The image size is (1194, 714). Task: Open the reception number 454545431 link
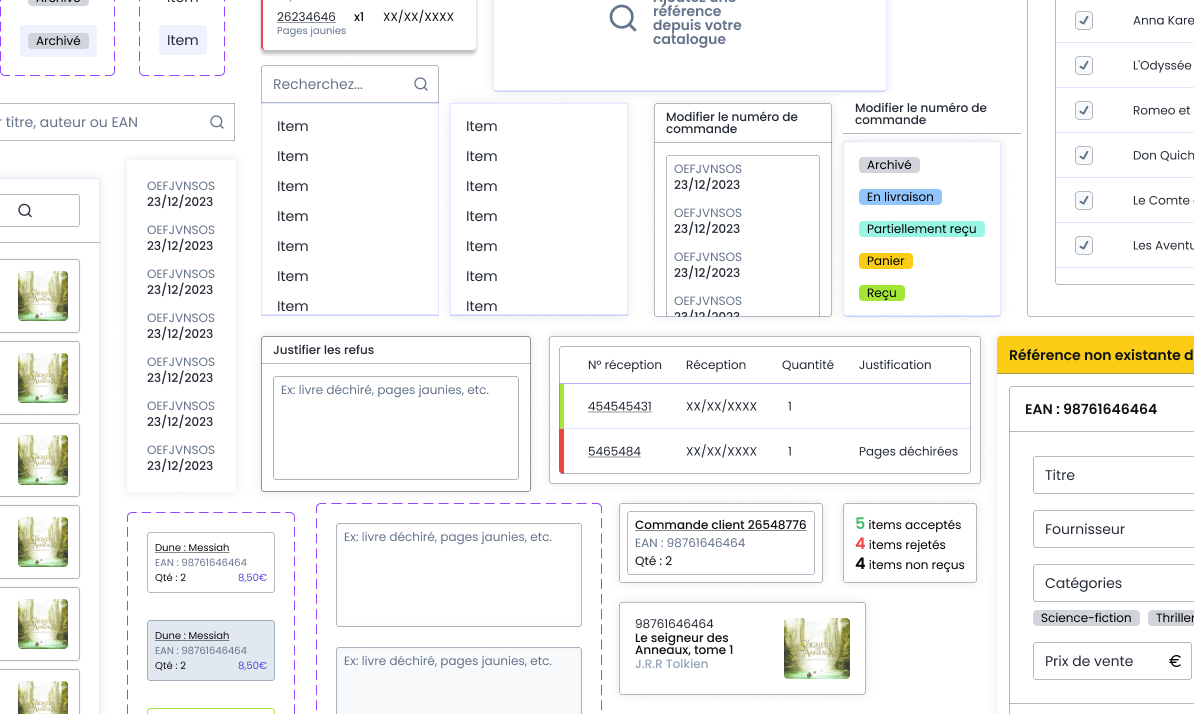(x=619, y=407)
